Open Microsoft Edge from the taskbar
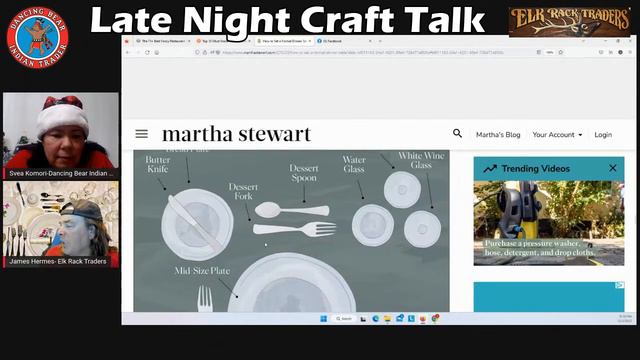Viewport: 640px width, 360px height. click(x=376, y=319)
